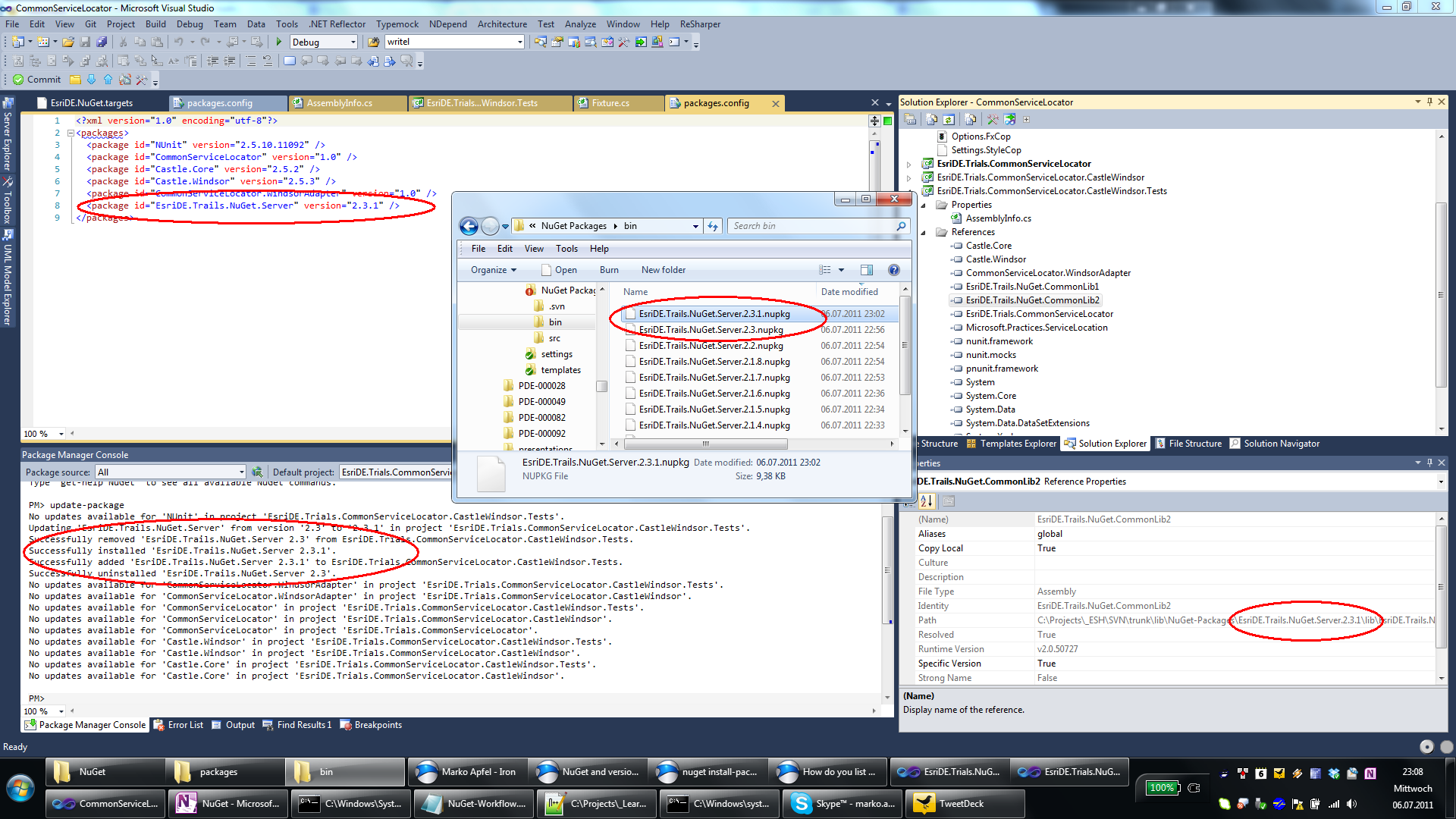The width and height of the screenshot is (1456, 819).
Task: Click the Open File folder toolbar icon
Action: [x=68, y=42]
